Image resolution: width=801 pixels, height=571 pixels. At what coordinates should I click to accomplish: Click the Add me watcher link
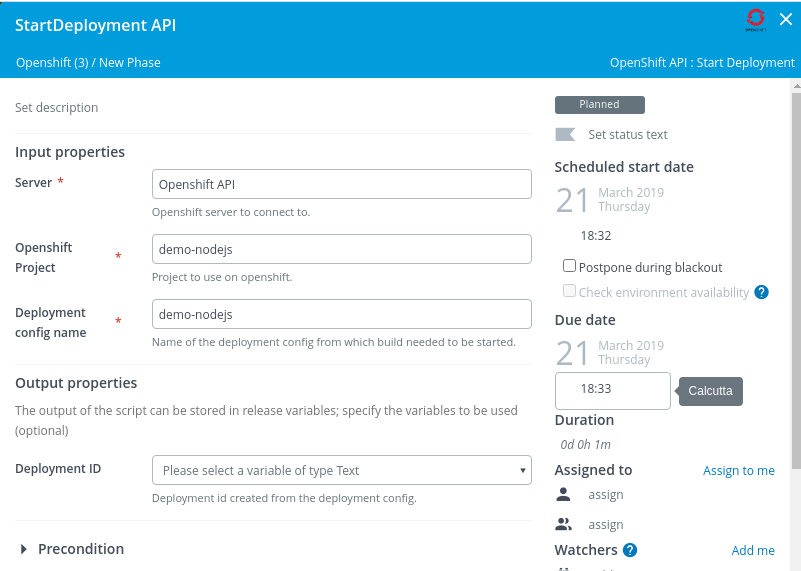752,550
